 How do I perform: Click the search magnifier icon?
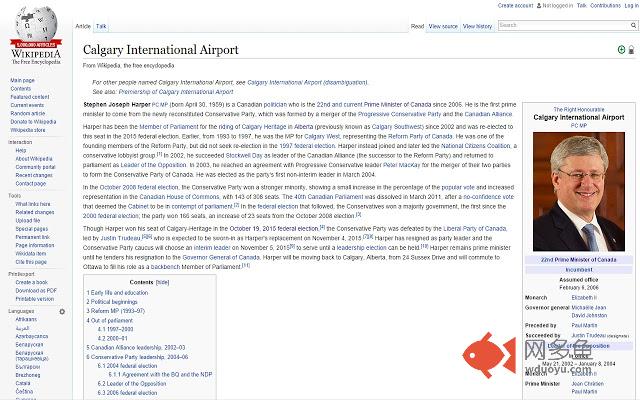pyautogui.click(x=633, y=25)
